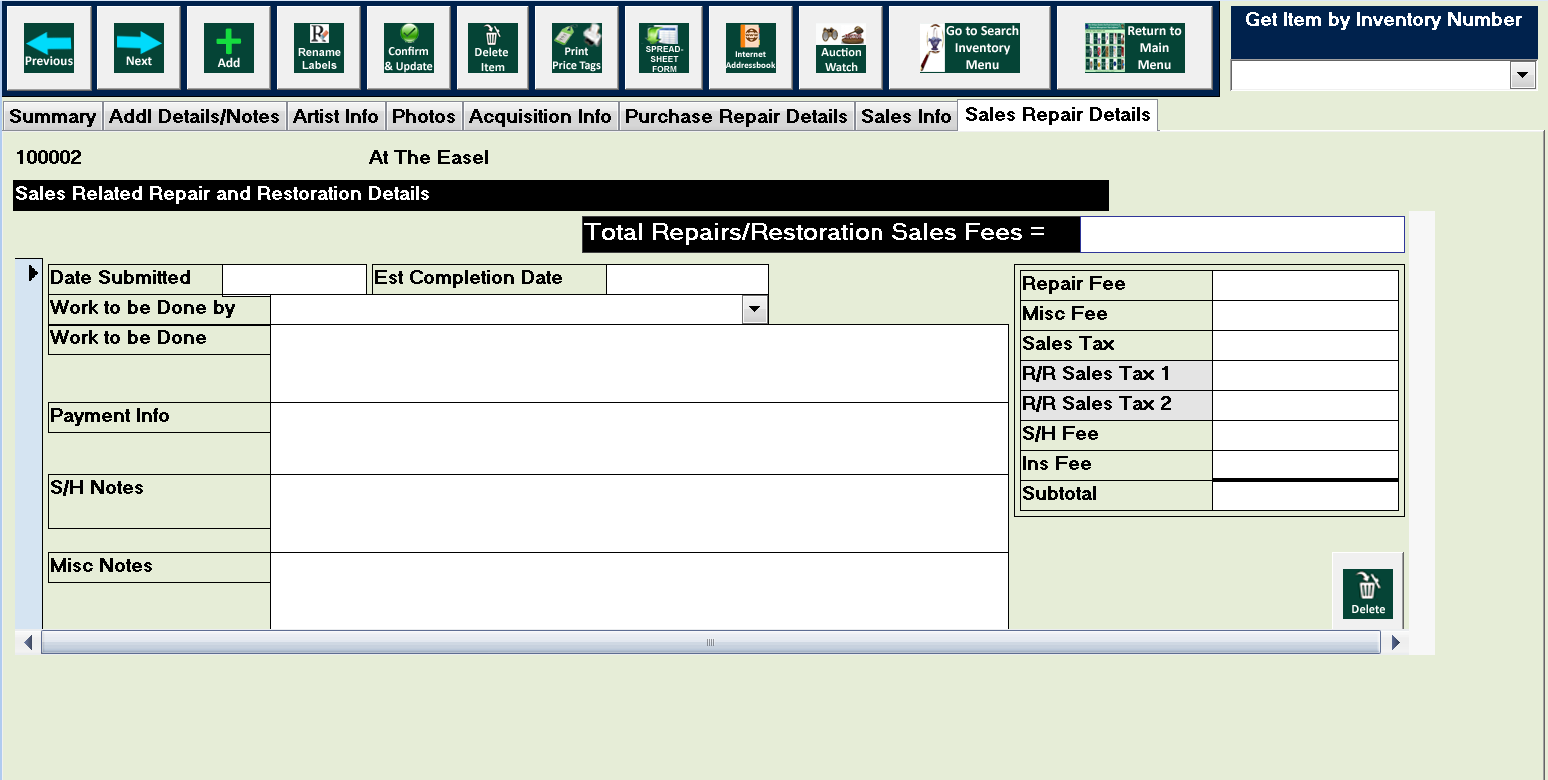Return to Main Menu
The height and width of the screenshot is (780, 1548).
click(1134, 48)
